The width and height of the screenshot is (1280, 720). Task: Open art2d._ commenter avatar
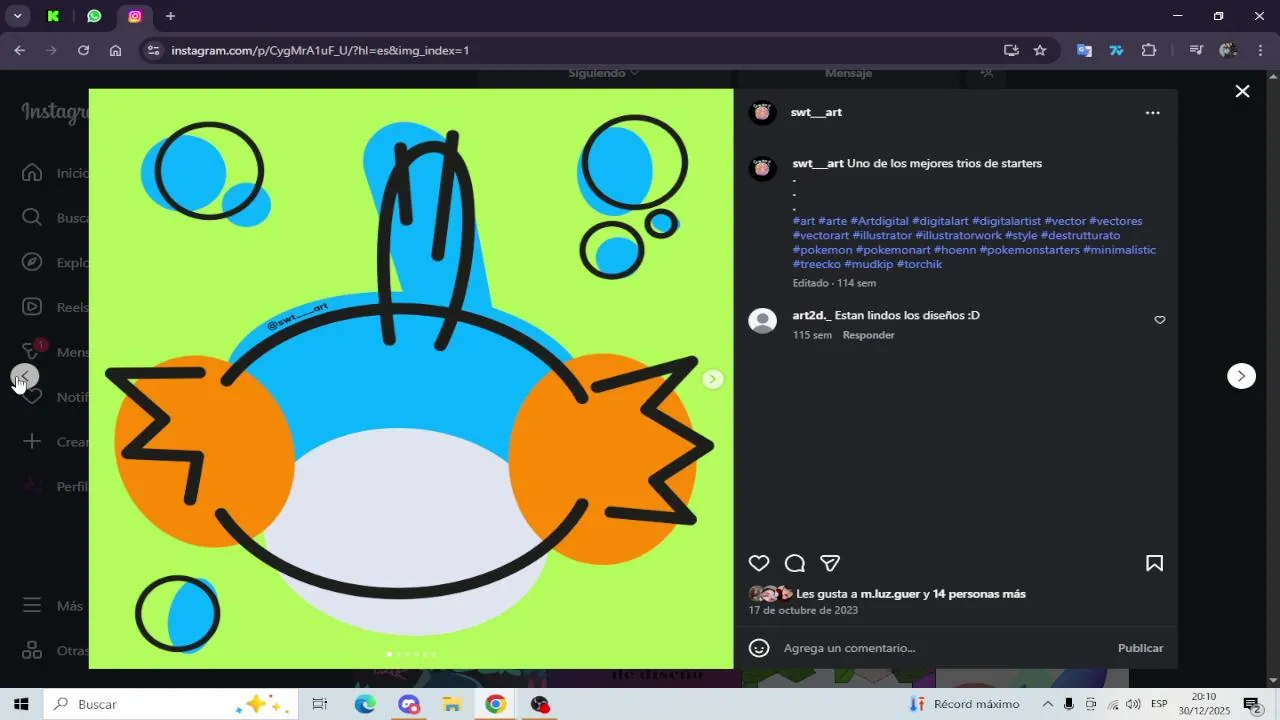763,321
